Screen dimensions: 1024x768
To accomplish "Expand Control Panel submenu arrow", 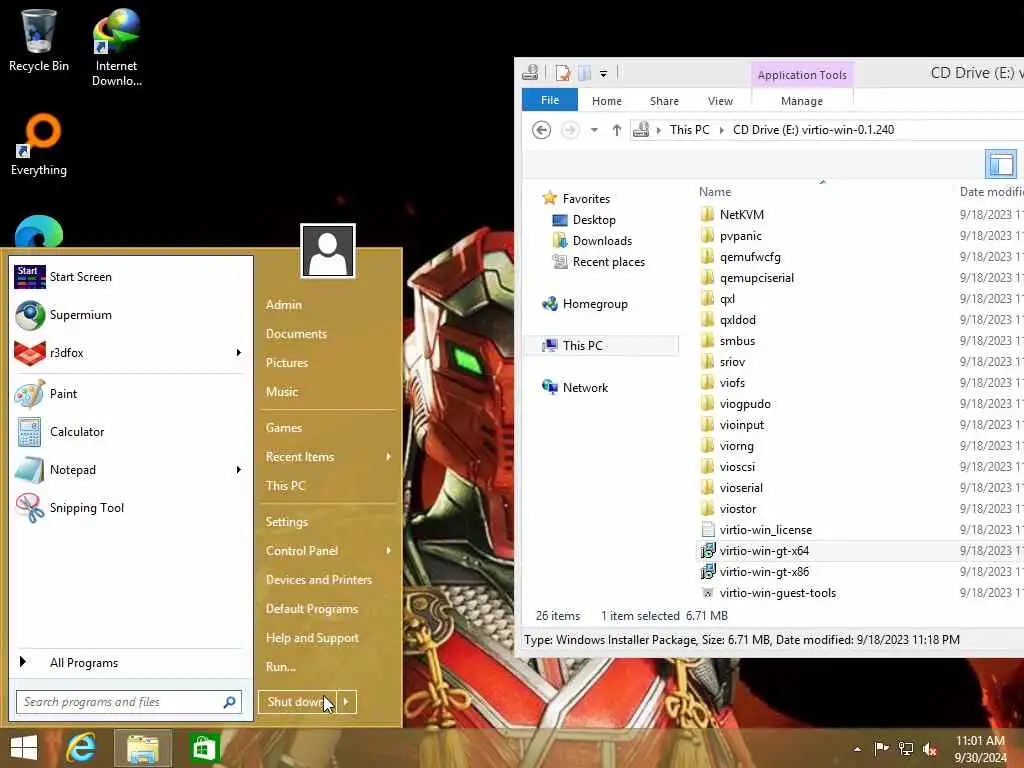I will coord(389,551).
